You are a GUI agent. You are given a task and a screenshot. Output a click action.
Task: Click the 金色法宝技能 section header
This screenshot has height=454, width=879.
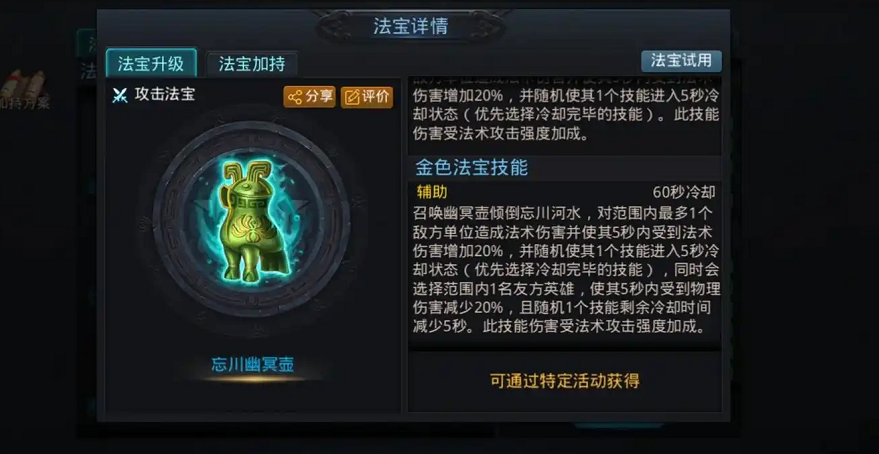point(471,168)
